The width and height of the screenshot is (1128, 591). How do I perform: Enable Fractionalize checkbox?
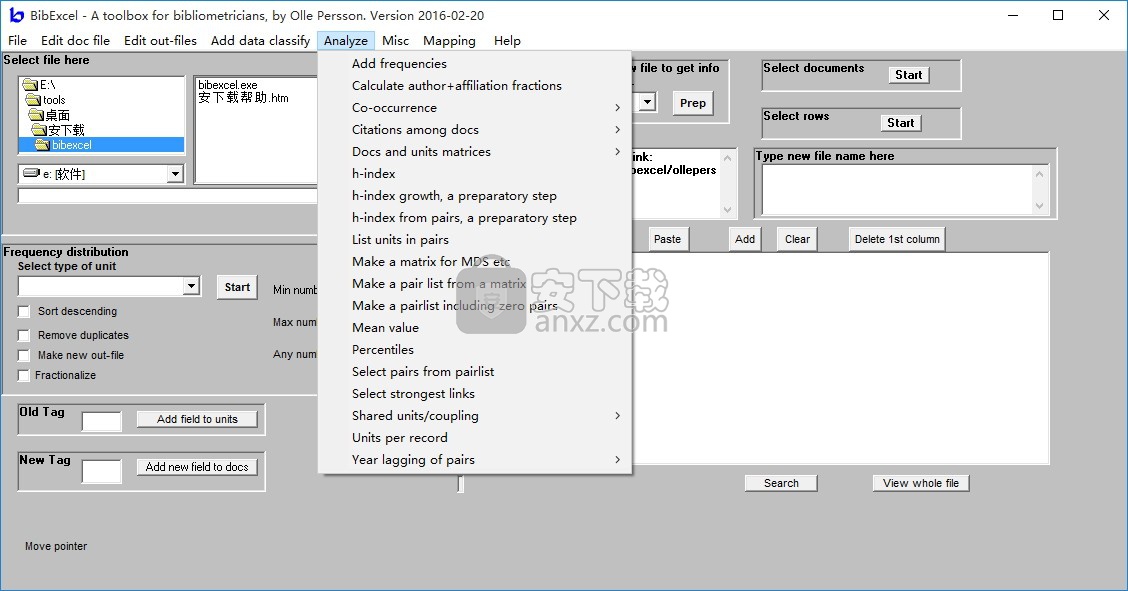(24, 375)
